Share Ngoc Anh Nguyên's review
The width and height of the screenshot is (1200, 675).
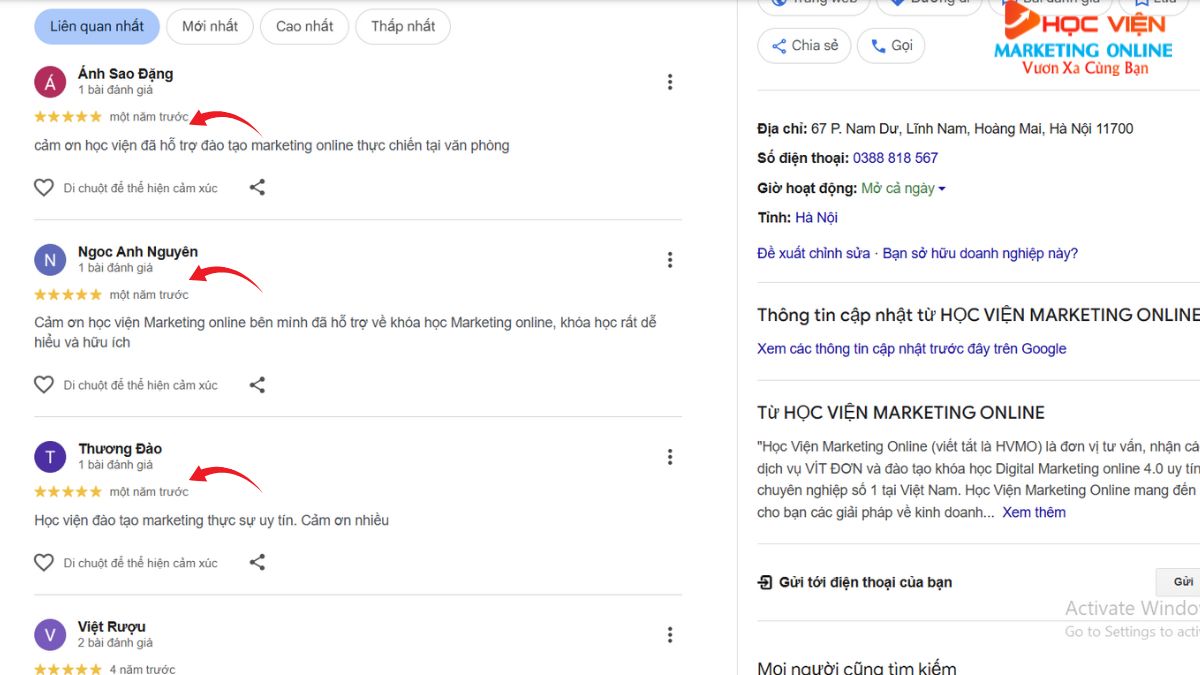coord(257,385)
